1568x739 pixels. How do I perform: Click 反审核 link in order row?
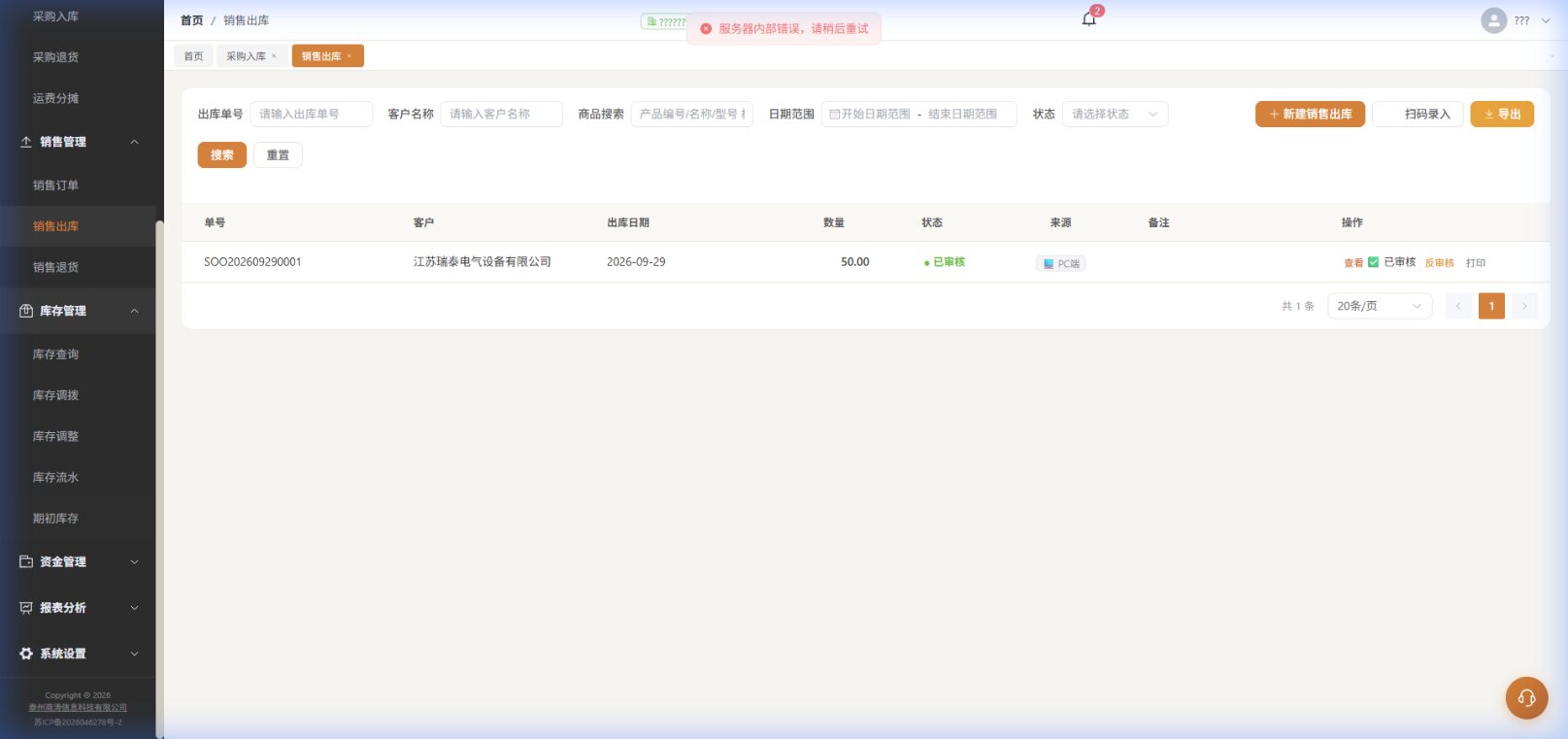pyautogui.click(x=1439, y=263)
